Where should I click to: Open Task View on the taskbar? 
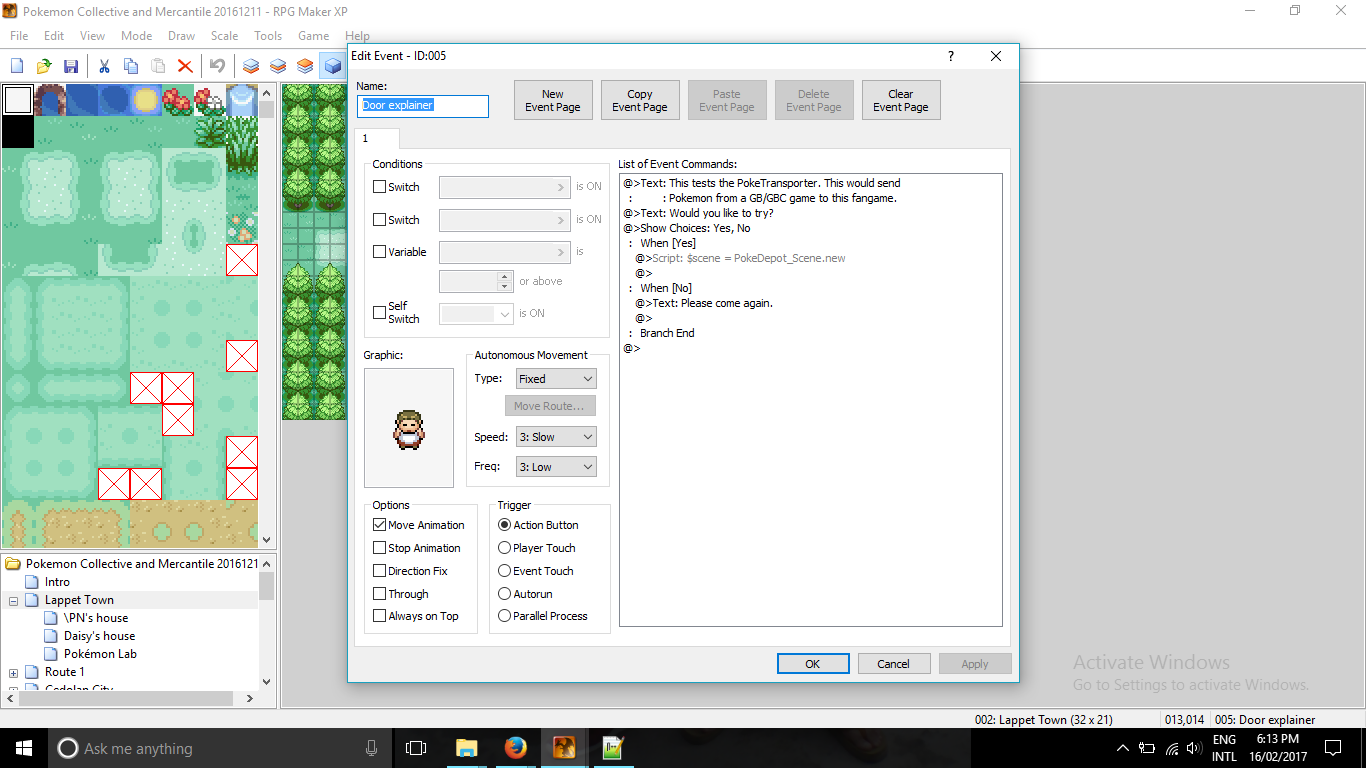[416, 748]
